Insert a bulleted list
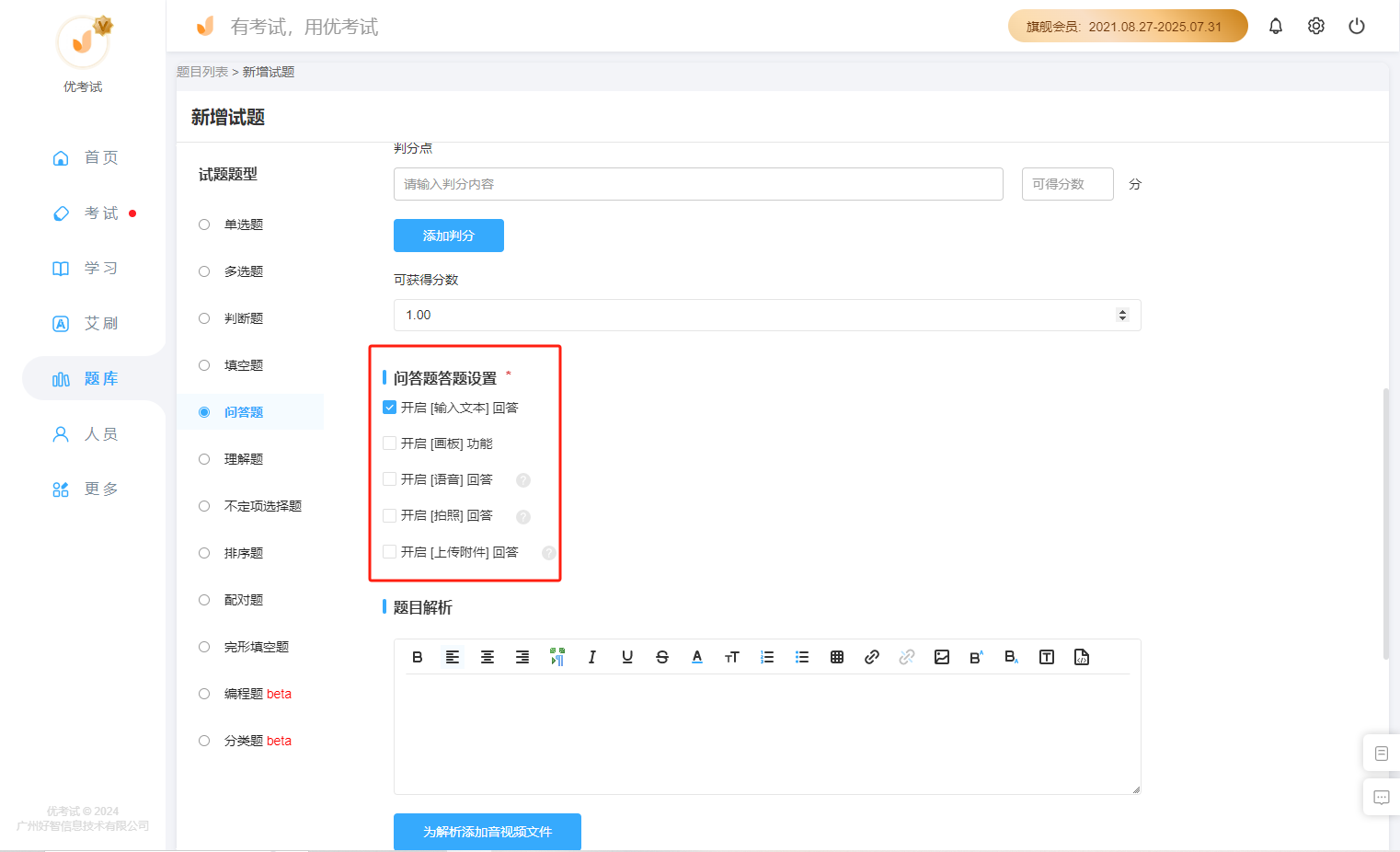The width and height of the screenshot is (1400, 852). click(x=802, y=657)
